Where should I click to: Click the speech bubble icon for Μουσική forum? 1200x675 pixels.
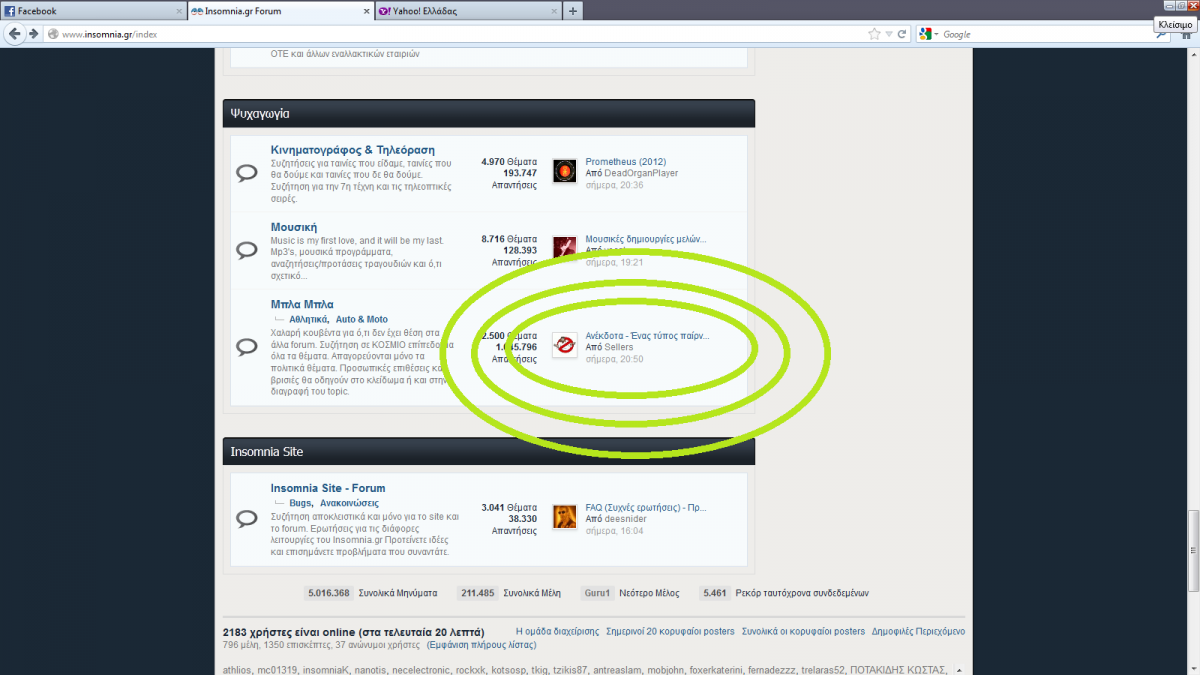247,249
